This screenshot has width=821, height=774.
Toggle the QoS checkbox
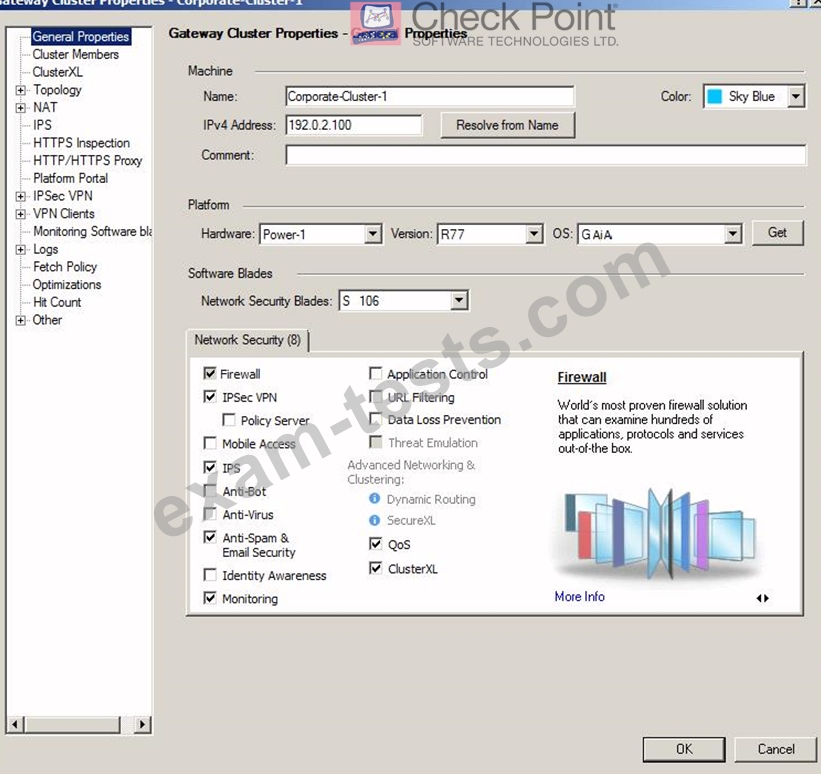pyautogui.click(x=375, y=544)
